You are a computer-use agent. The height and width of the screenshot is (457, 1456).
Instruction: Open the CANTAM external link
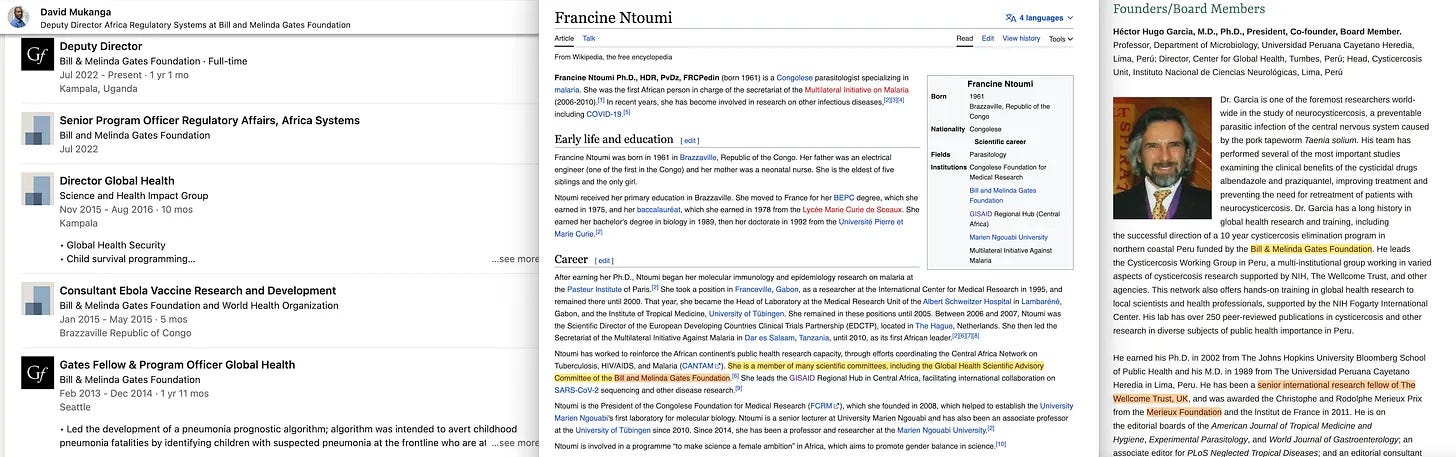click(702, 365)
